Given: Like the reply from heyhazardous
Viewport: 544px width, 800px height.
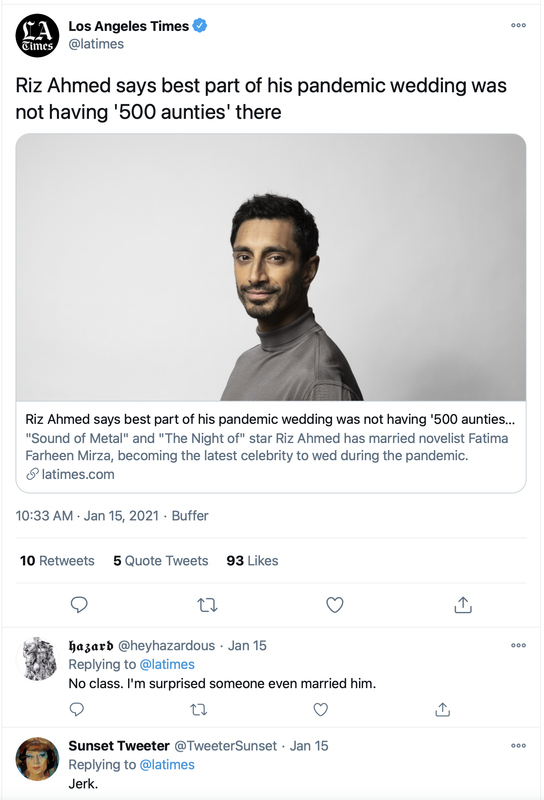Looking at the screenshot, I should coord(320,709).
